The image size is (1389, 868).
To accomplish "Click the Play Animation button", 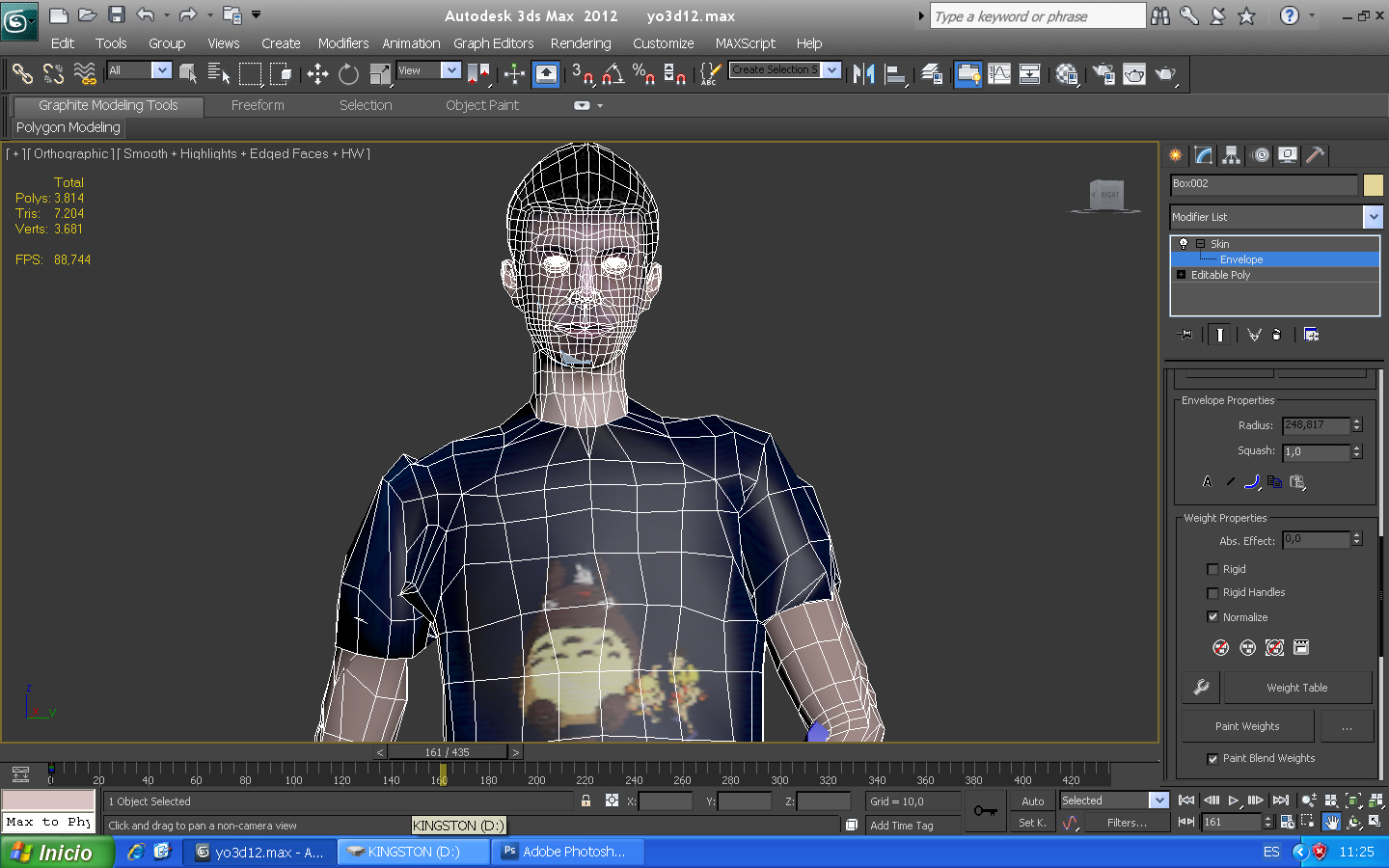I will pos(1233,800).
